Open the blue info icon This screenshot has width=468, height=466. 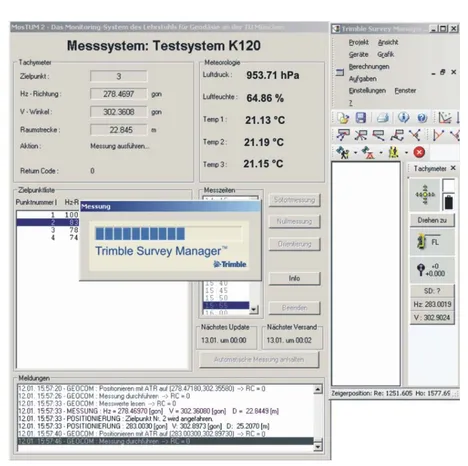403,117
